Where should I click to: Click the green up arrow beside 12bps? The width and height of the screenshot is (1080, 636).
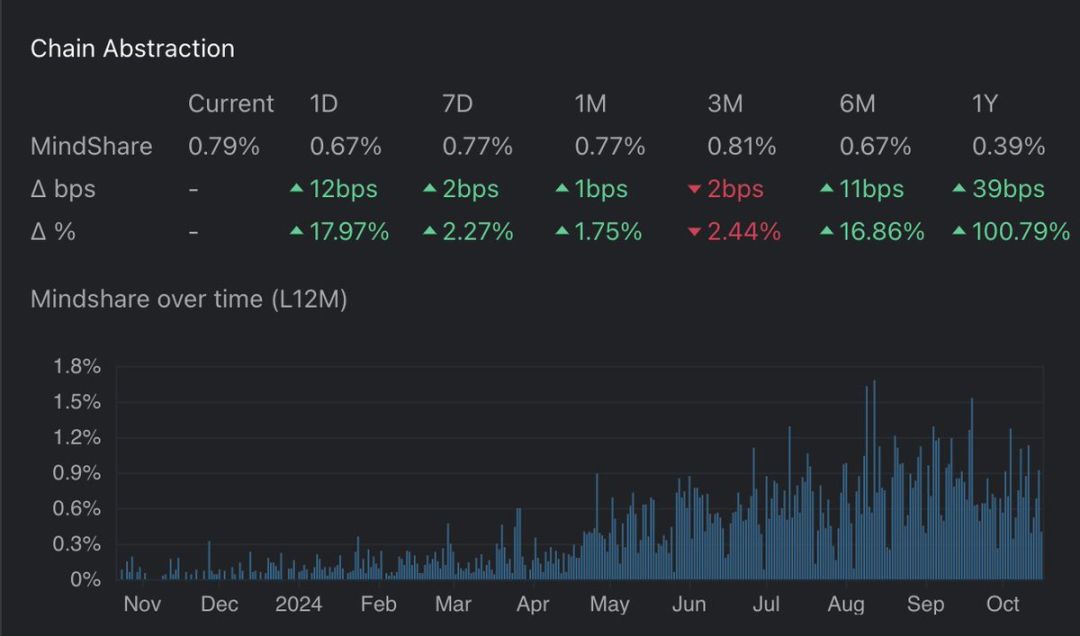[295, 189]
